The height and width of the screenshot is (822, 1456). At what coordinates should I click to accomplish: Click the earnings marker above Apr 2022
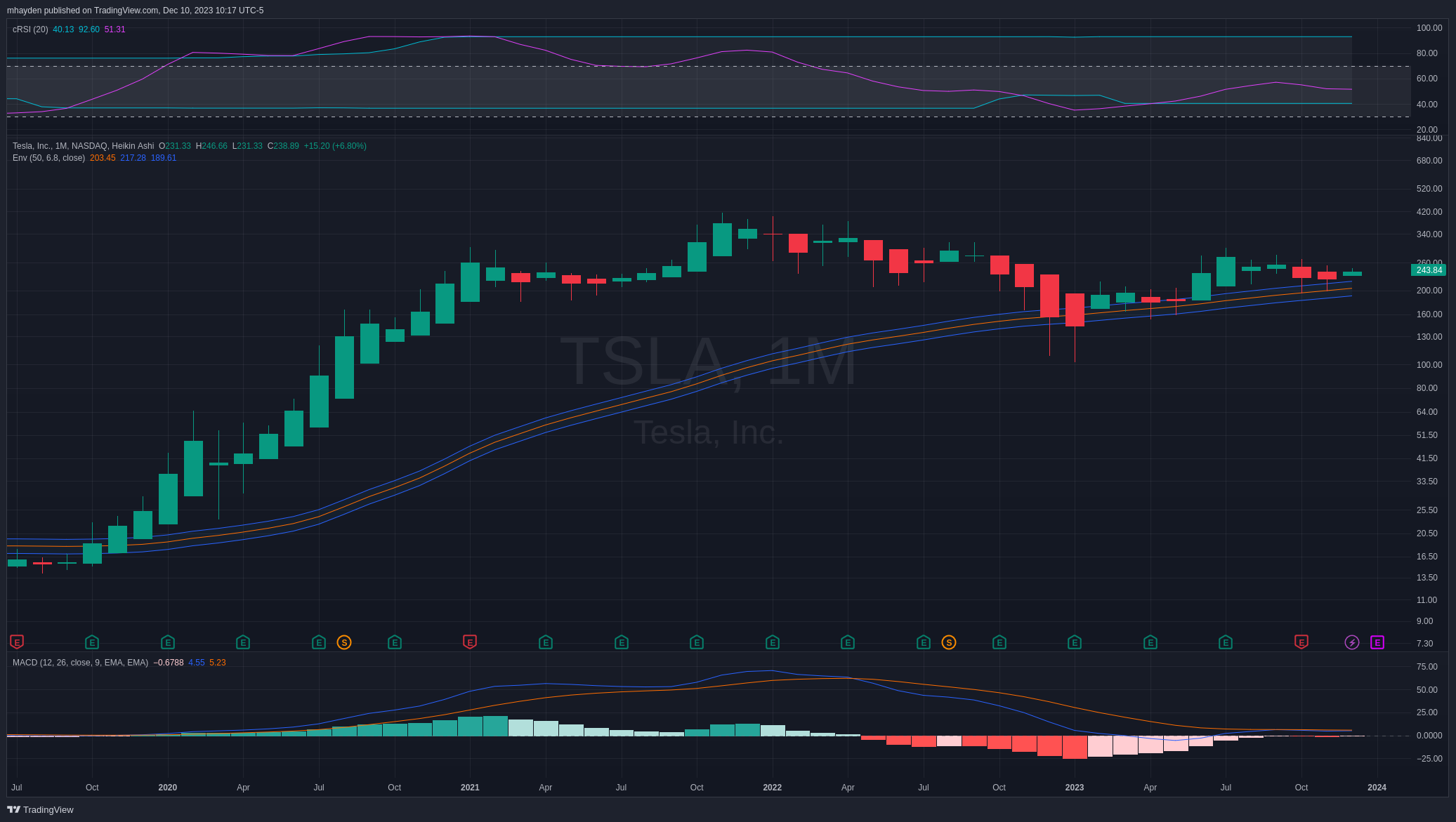click(848, 642)
